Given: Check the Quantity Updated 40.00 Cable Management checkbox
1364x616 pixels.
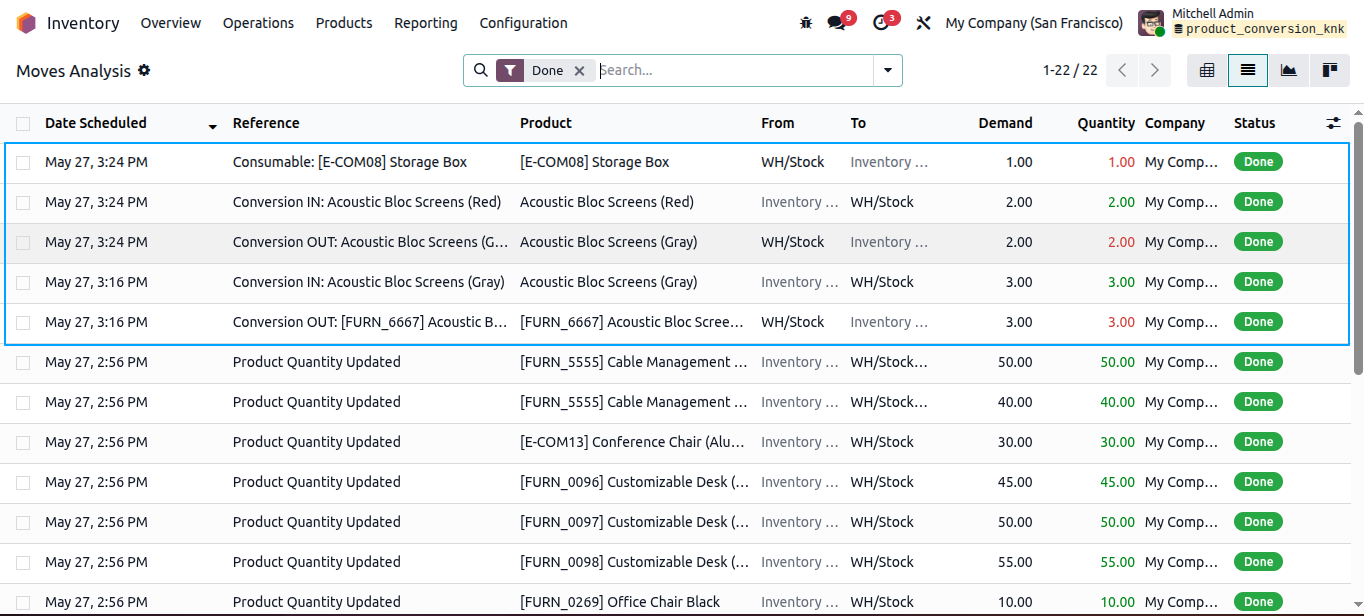Looking at the screenshot, I should coord(23,402).
